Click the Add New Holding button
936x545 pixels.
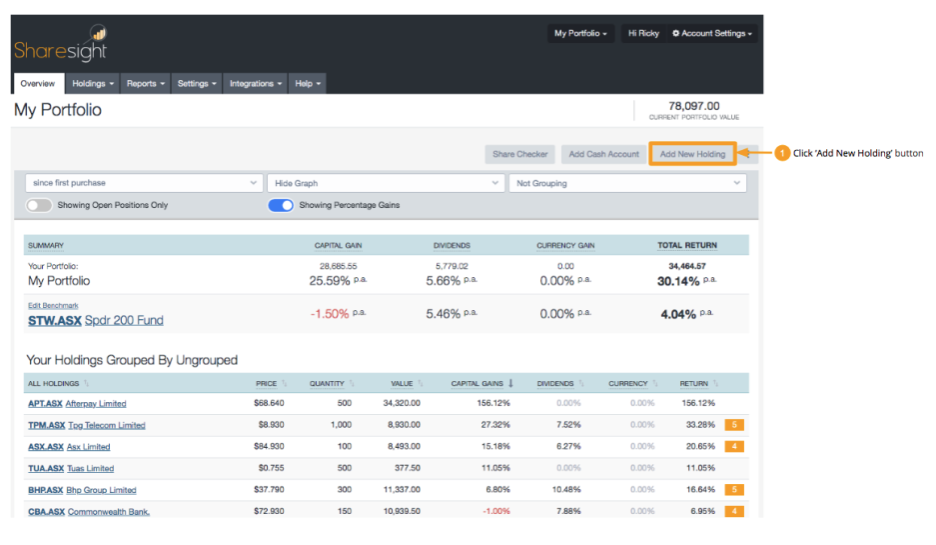692,154
